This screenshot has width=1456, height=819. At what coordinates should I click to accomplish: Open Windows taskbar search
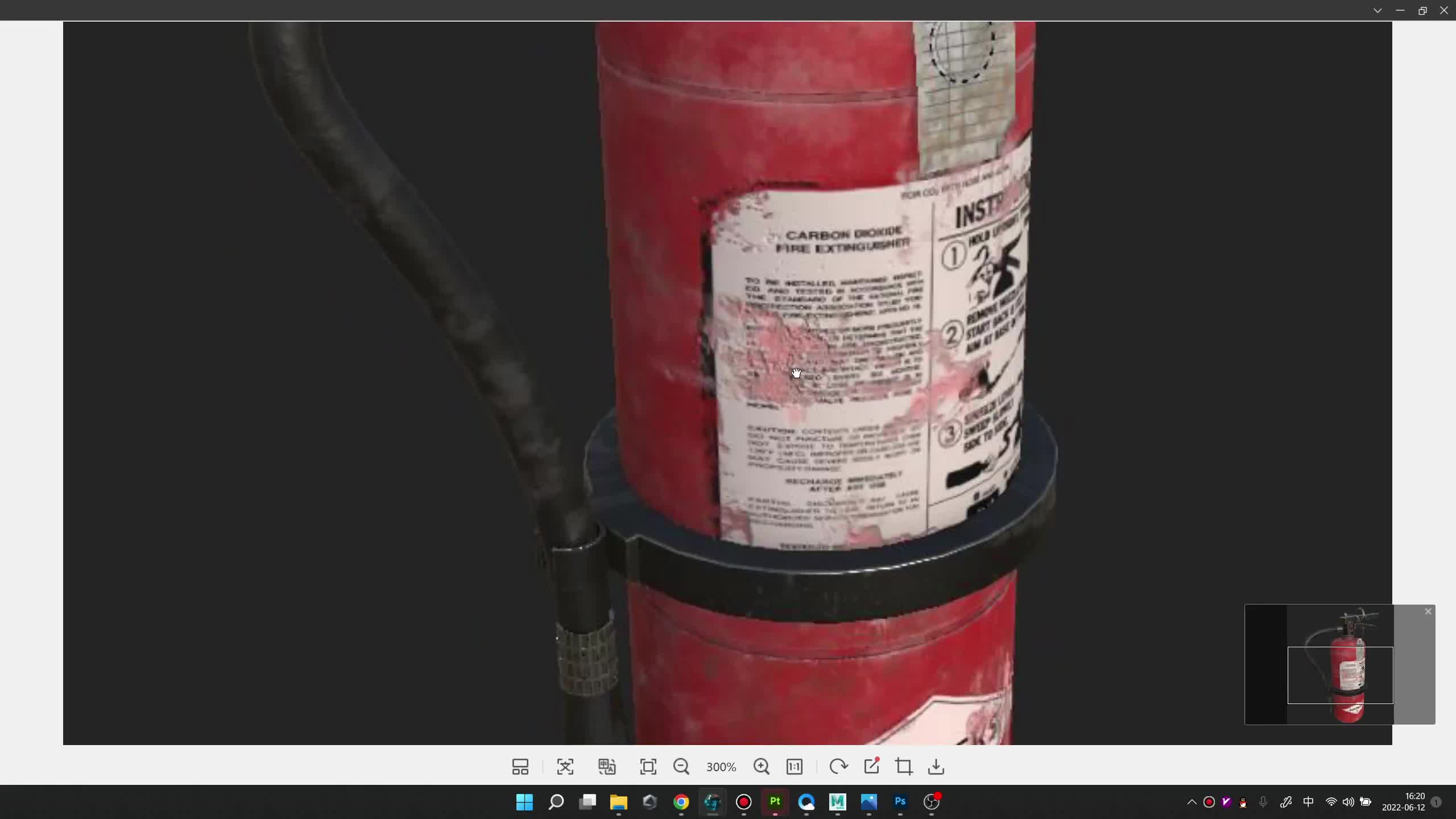[x=556, y=802]
